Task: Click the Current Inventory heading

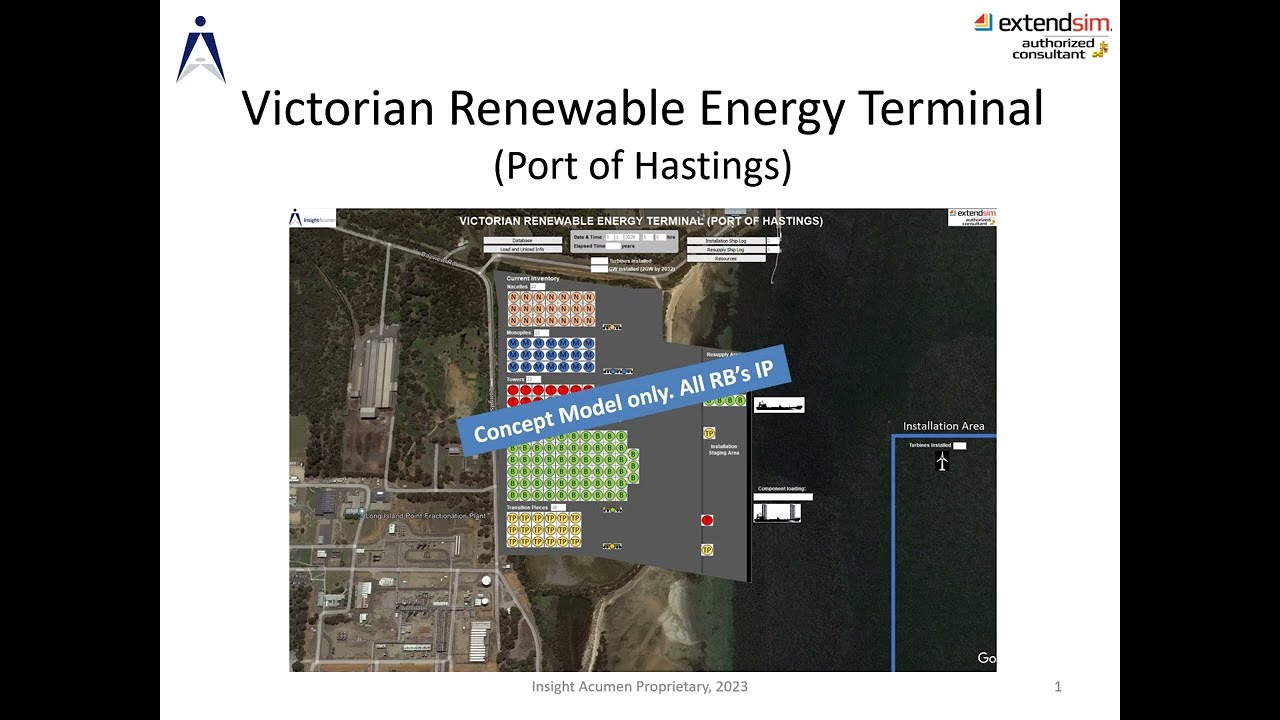Action: coord(533,278)
